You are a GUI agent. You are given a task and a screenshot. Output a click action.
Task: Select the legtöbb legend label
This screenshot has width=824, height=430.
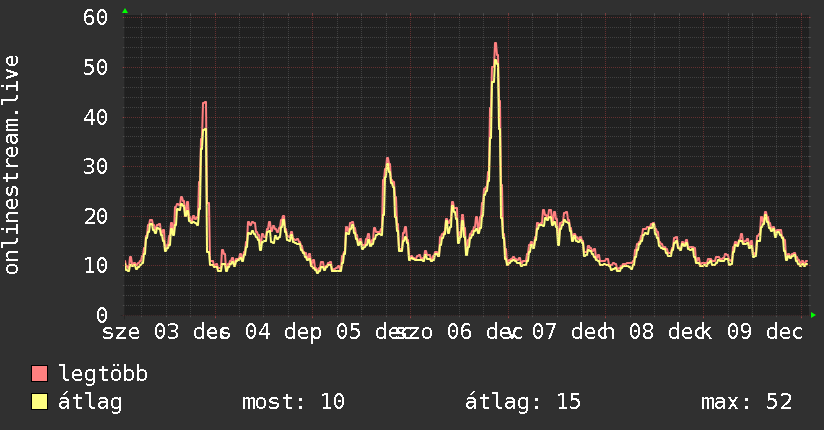[103, 374]
